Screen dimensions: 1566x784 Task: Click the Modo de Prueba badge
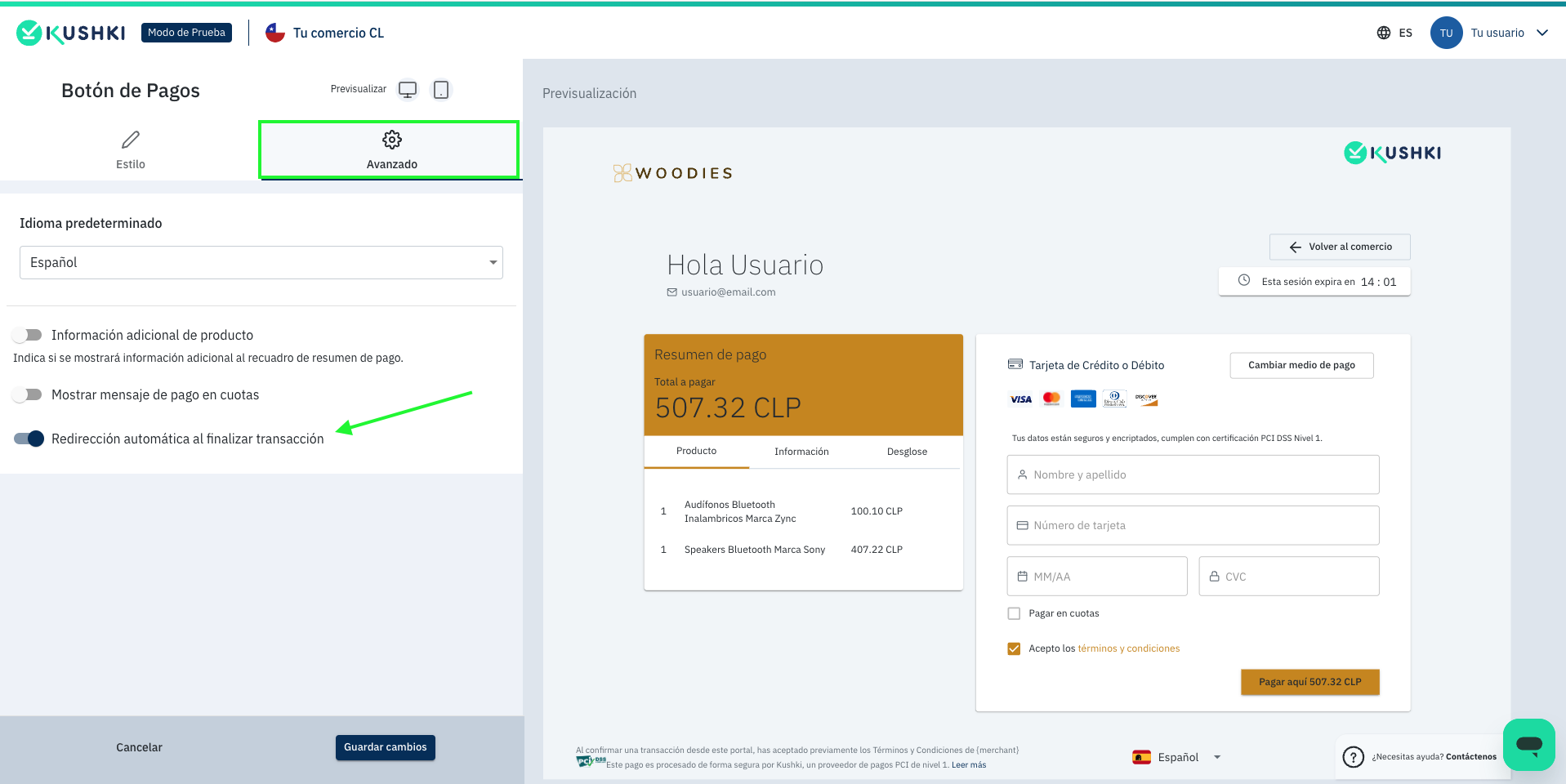(x=186, y=33)
